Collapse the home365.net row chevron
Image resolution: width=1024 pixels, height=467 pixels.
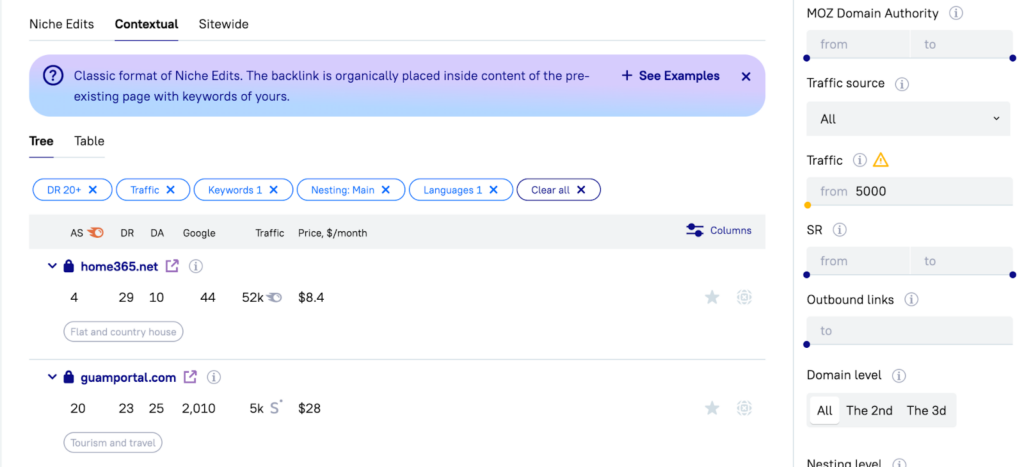click(52, 266)
